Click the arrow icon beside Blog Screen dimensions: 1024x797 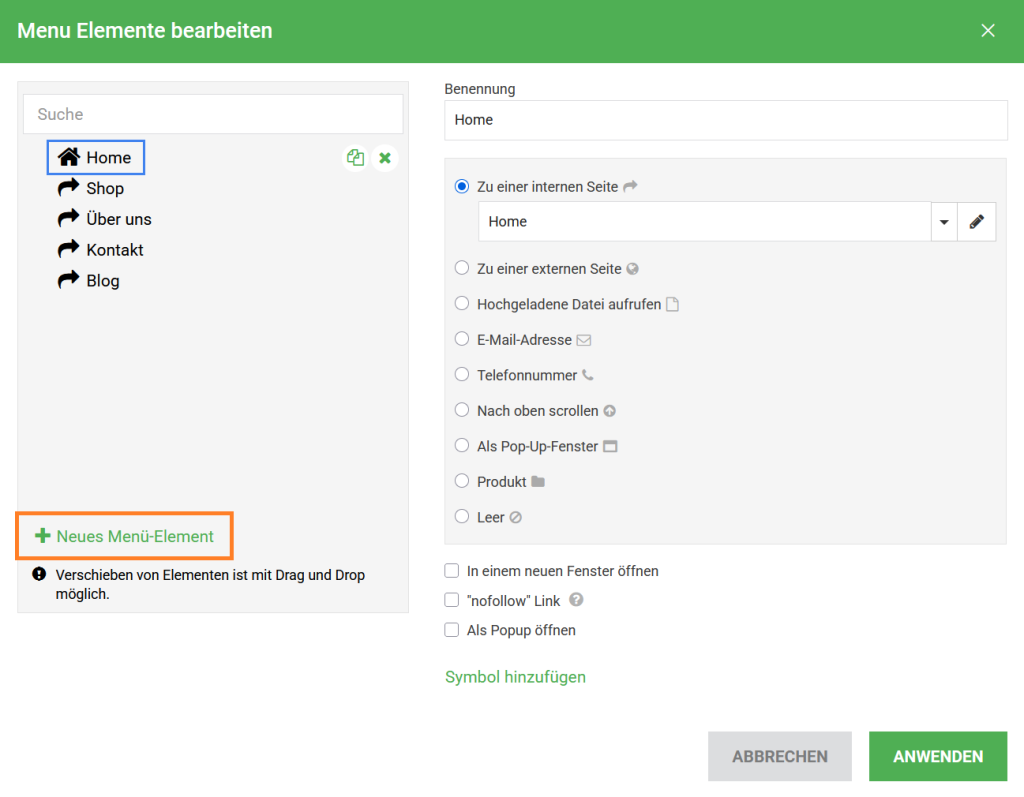tap(68, 280)
